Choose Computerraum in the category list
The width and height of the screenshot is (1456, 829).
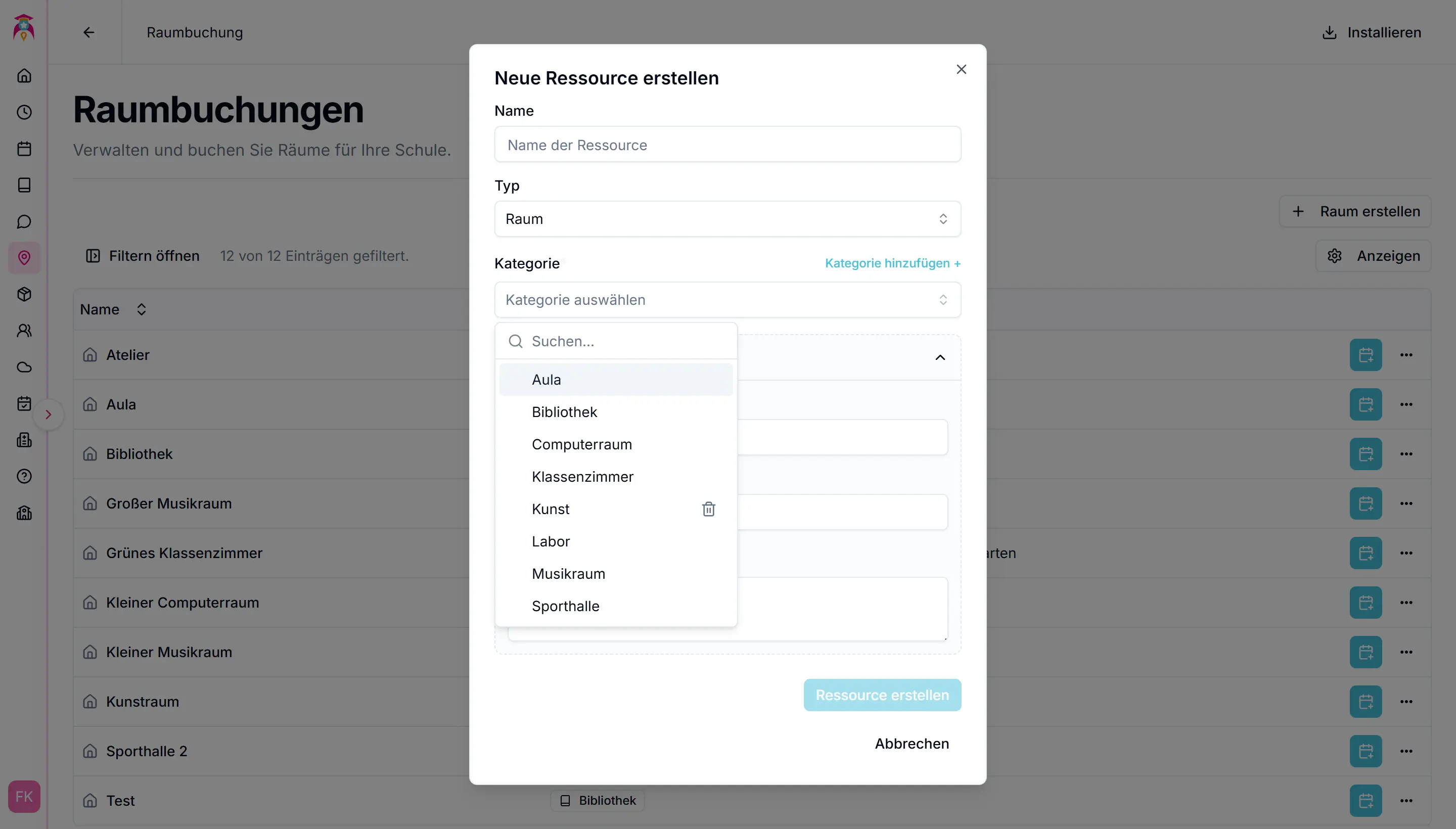(x=581, y=445)
